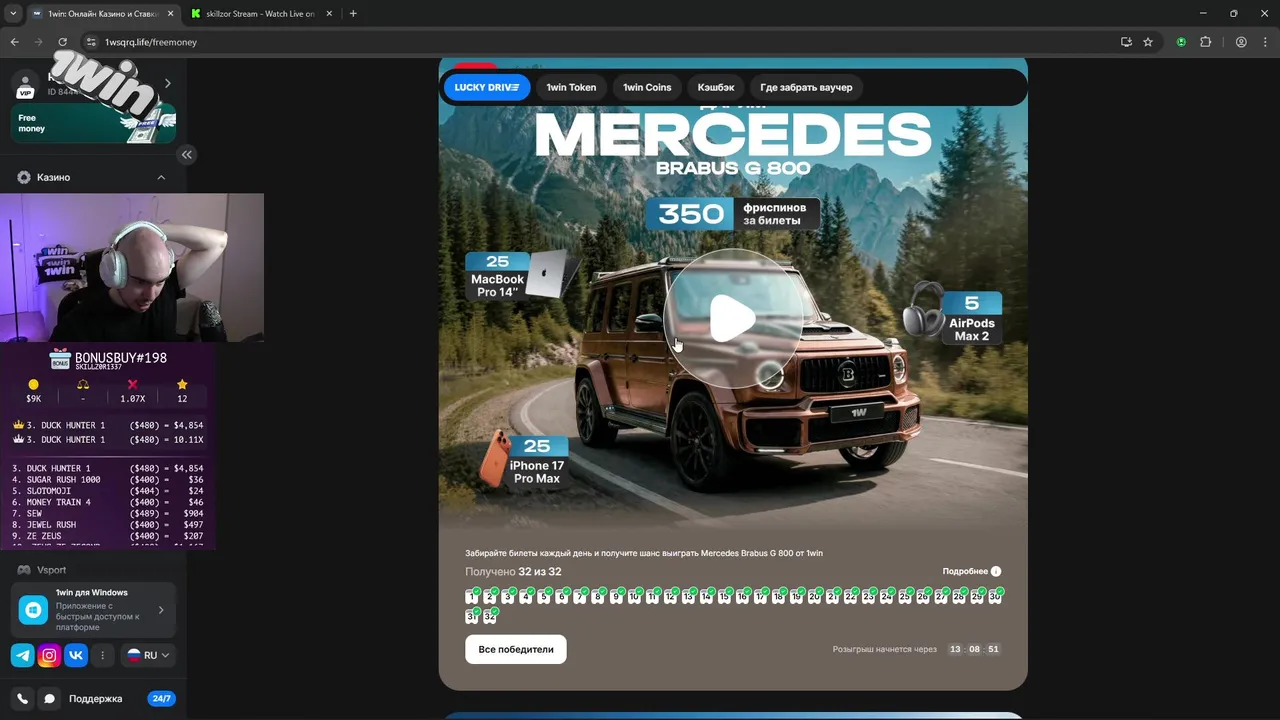Select the Где забрать ваучер tab
The height and width of the screenshot is (720, 1280).
(806, 87)
